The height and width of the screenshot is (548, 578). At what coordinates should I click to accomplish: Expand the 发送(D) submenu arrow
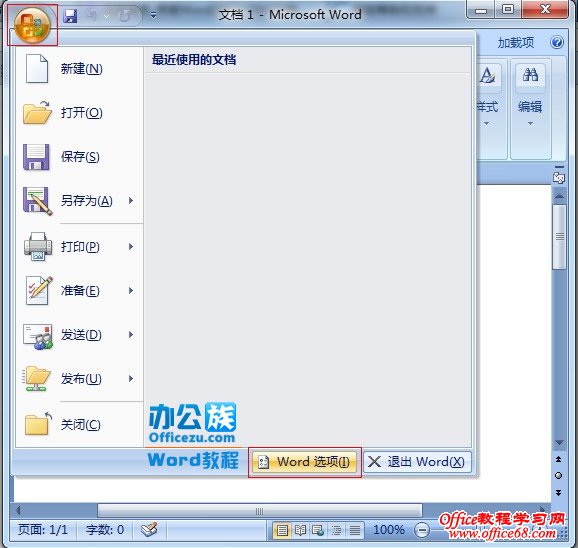(131, 335)
